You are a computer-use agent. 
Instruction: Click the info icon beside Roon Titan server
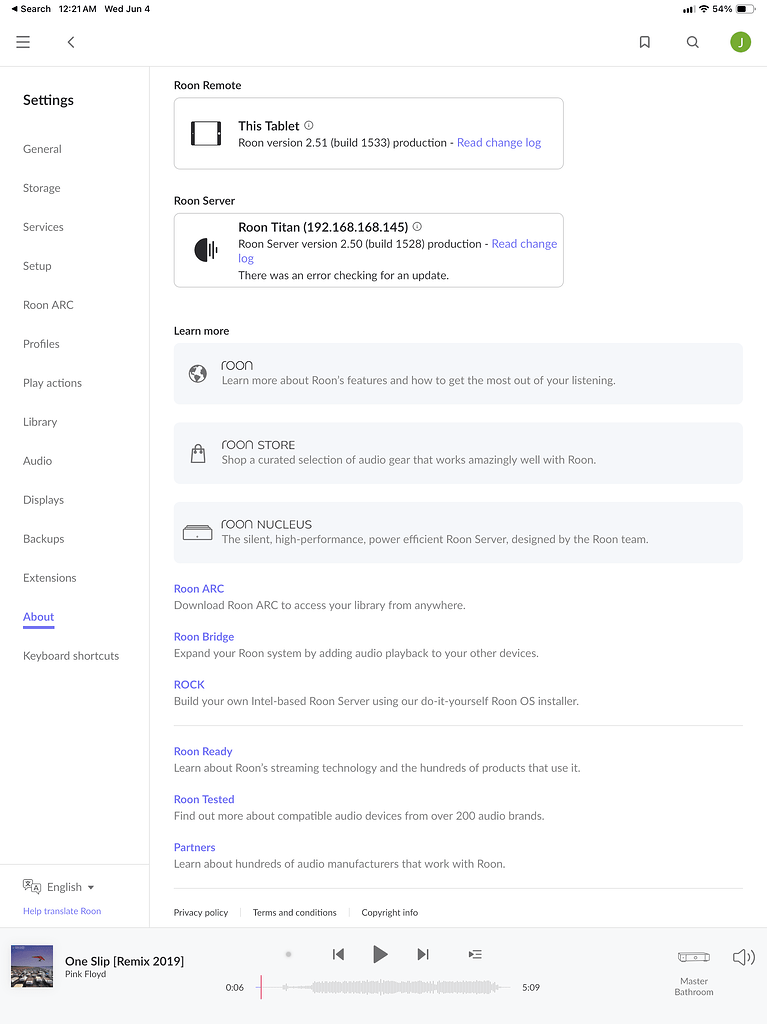418,227
